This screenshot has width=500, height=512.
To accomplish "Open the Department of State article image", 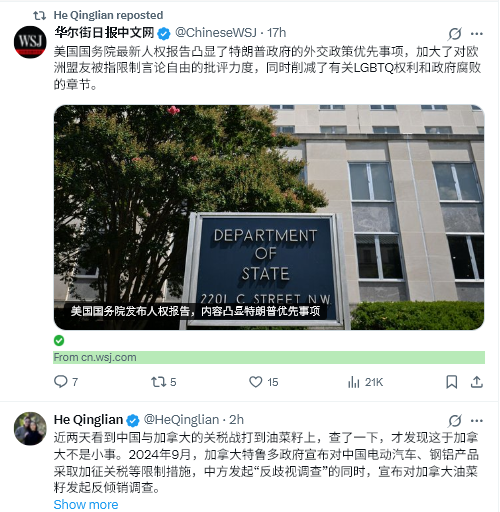I will (x=269, y=217).
